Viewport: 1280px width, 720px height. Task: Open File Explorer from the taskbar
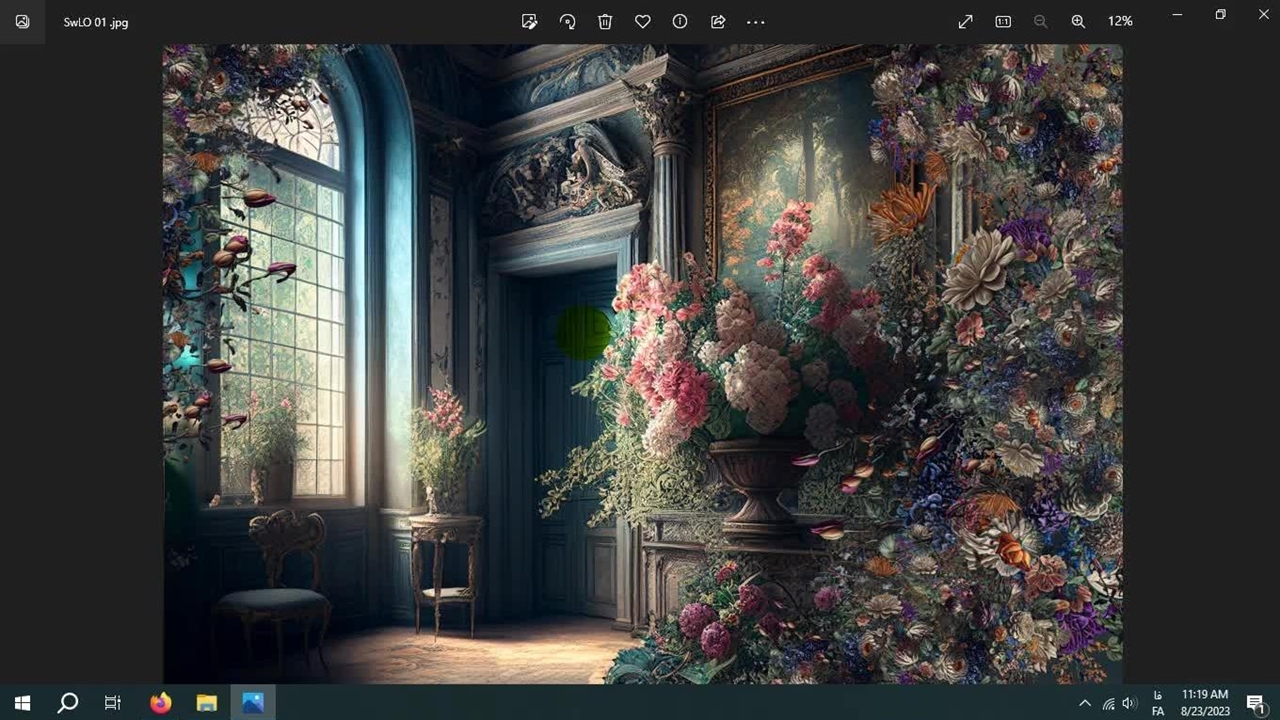(207, 703)
